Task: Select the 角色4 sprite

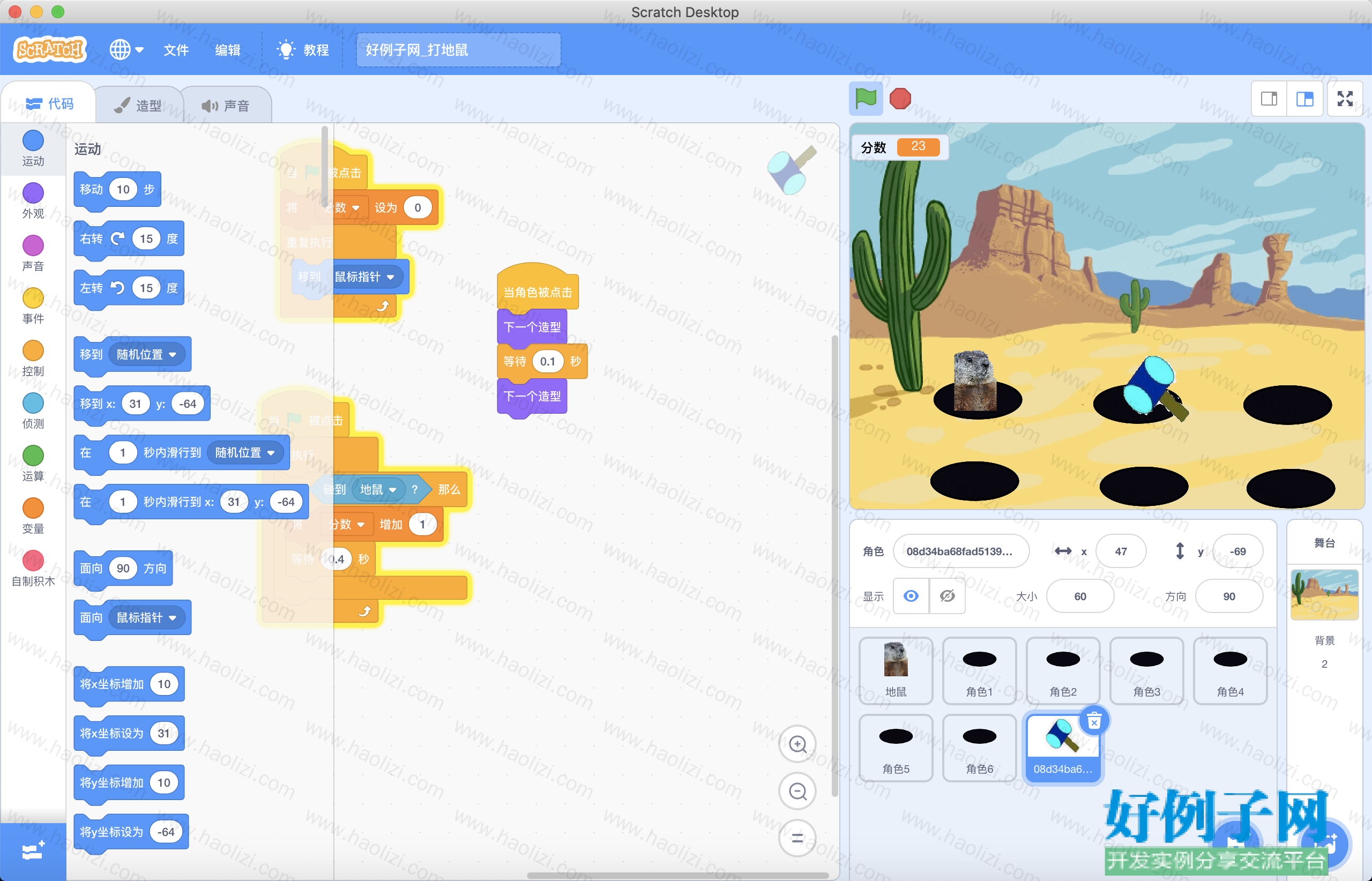Action: 1230,670
